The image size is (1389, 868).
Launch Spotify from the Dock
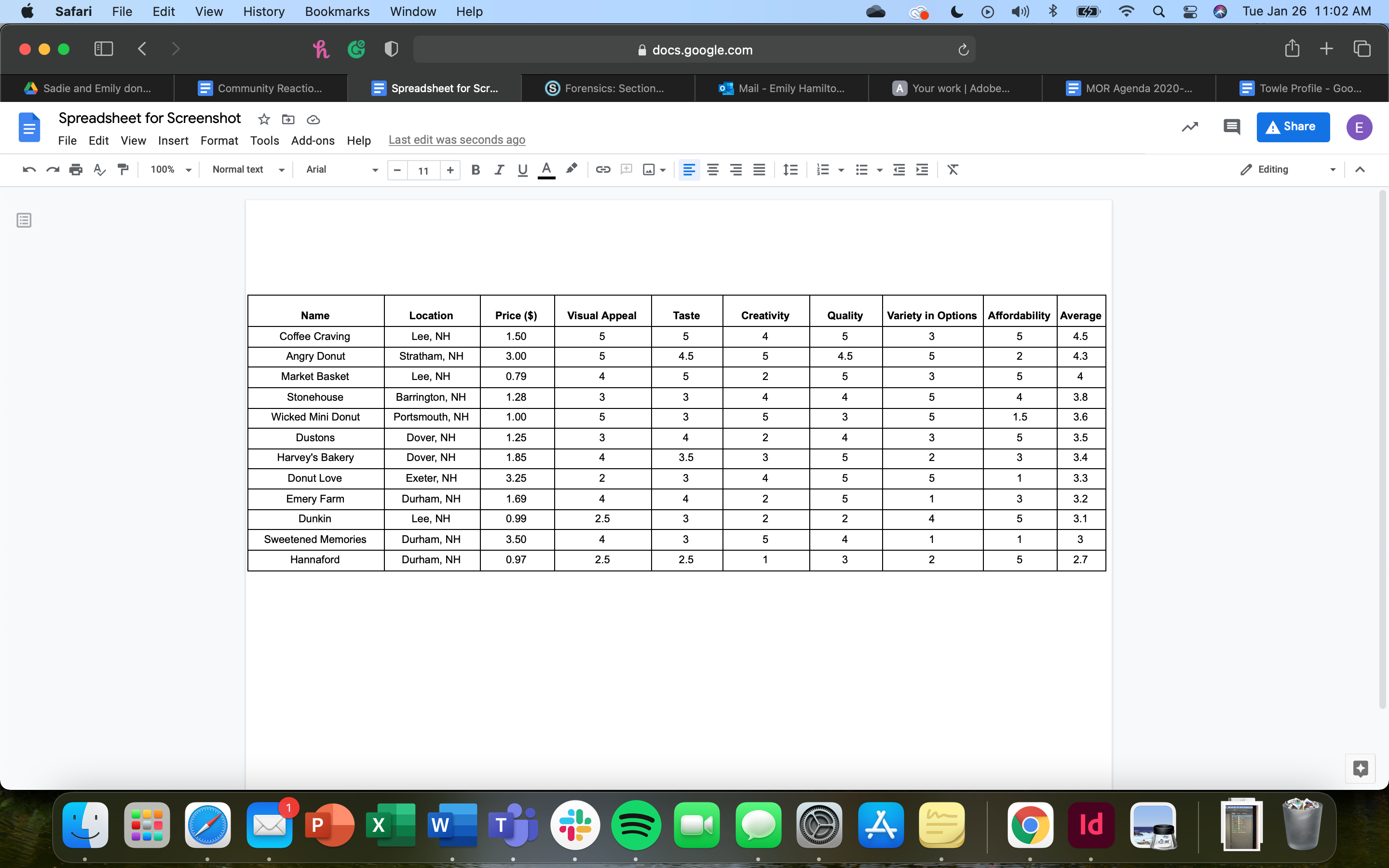click(637, 825)
